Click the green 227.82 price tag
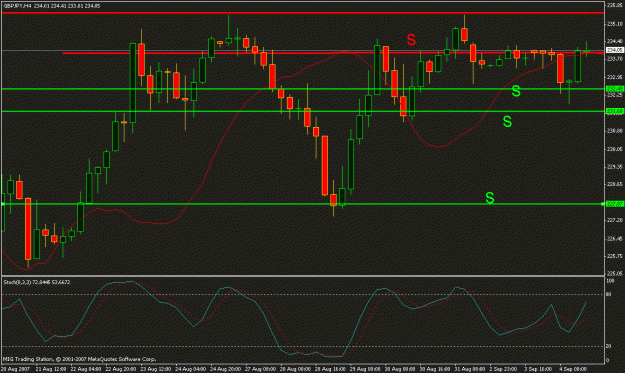The width and height of the screenshot is (625, 373). tap(614, 204)
